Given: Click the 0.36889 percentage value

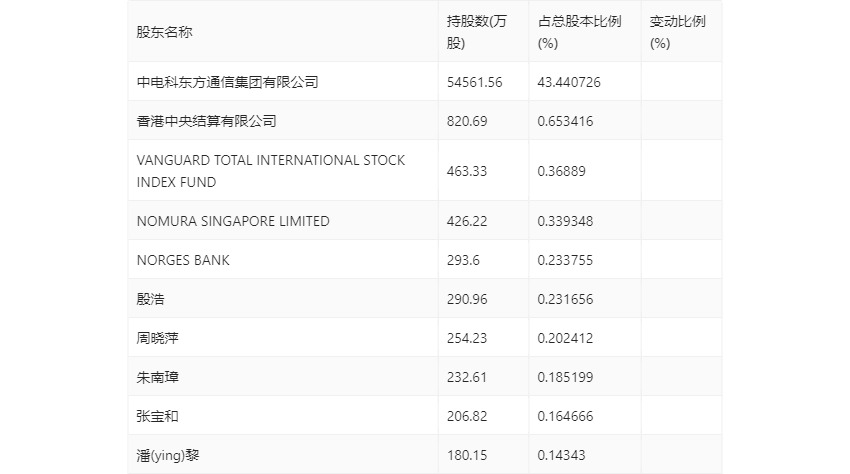Looking at the screenshot, I should [561, 171].
